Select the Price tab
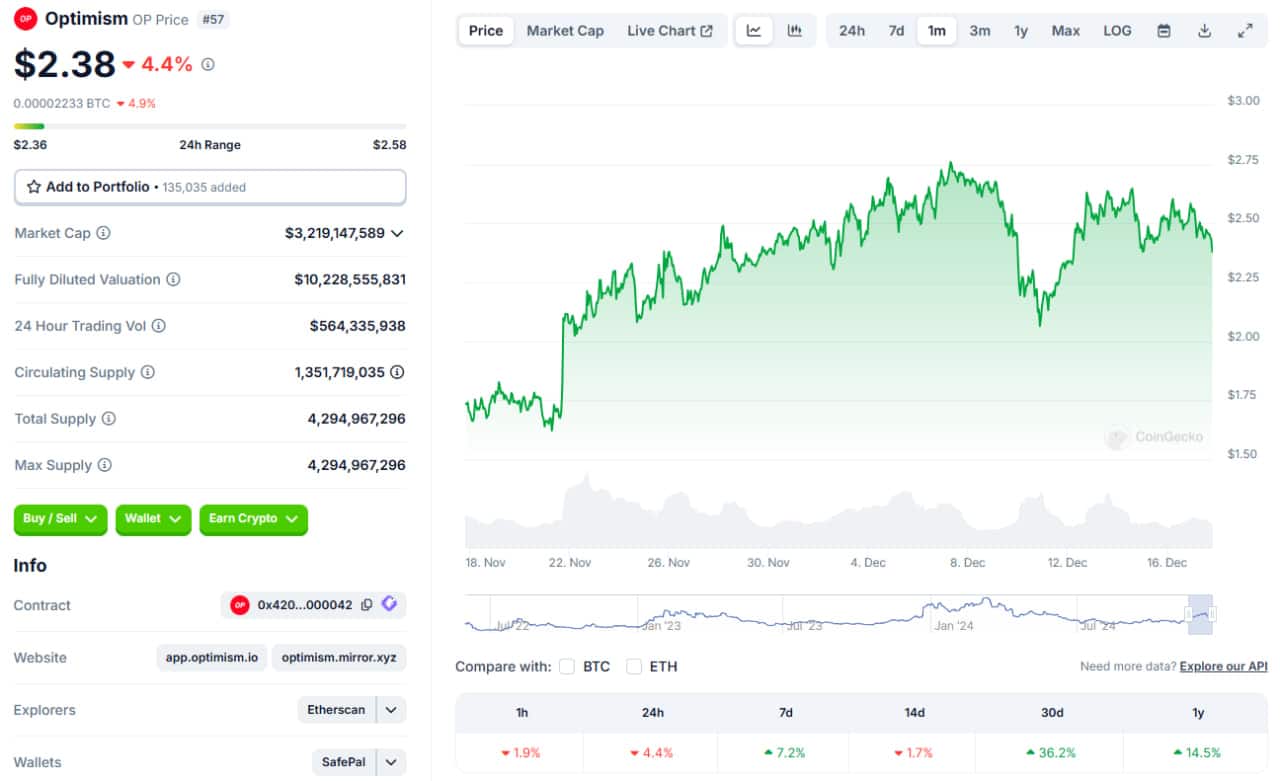This screenshot has height=781, width=1280. pos(486,31)
